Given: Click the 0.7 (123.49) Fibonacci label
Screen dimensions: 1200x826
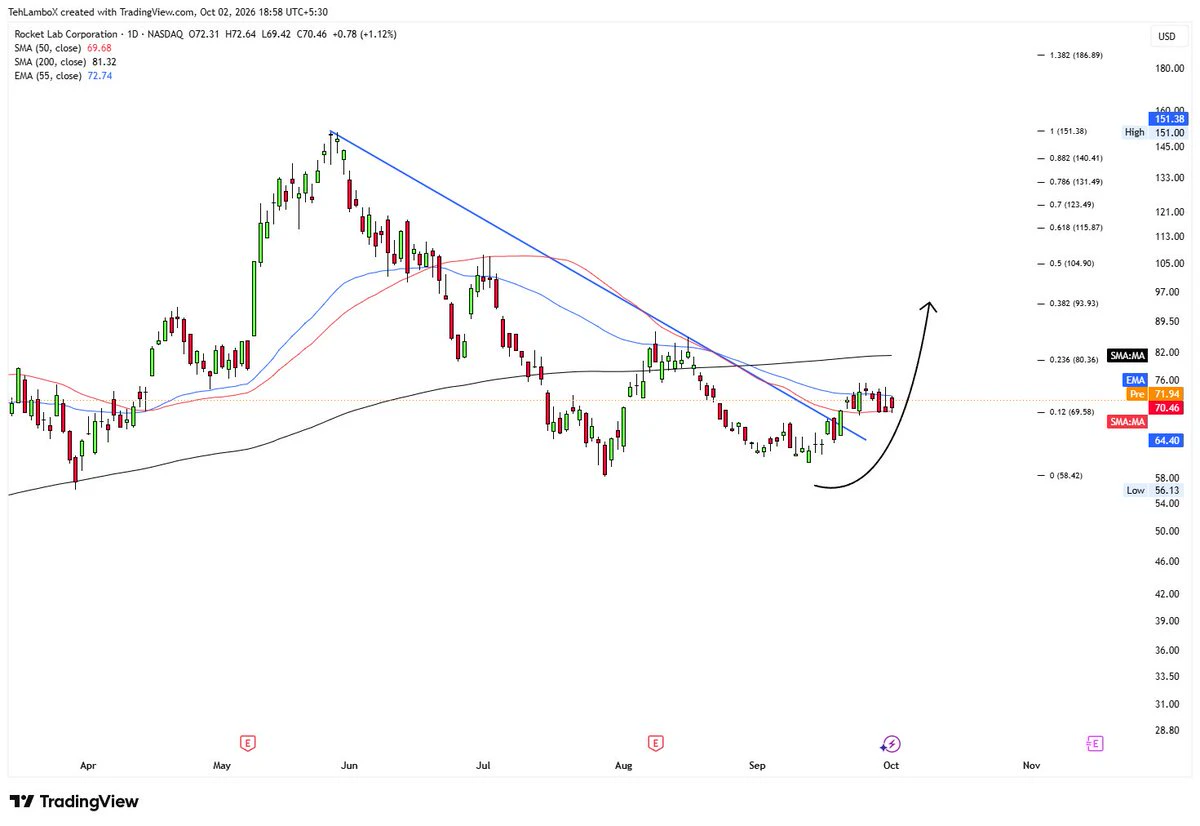Looking at the screenshot, I should click(x=1072, y=204).
